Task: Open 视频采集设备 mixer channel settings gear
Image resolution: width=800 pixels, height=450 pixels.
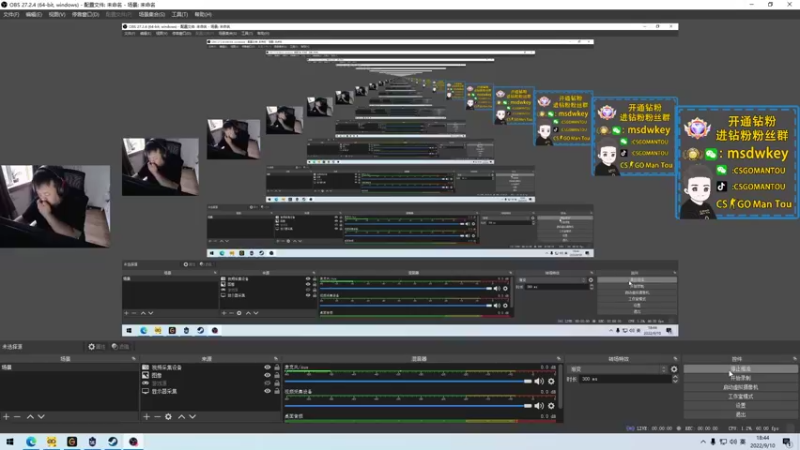Action: point(551,406)
